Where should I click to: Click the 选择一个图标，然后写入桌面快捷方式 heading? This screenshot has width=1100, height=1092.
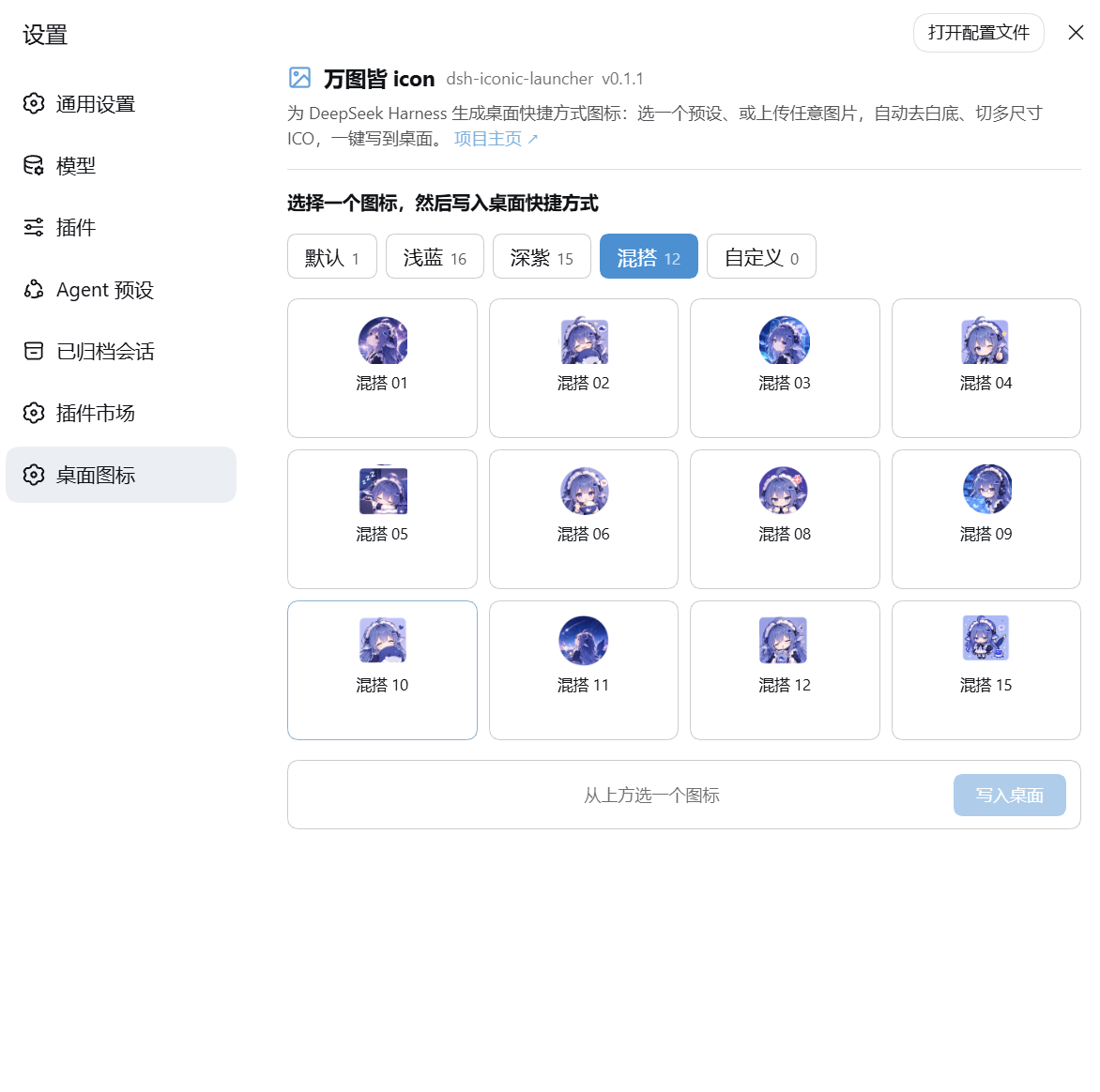(443, 204)
